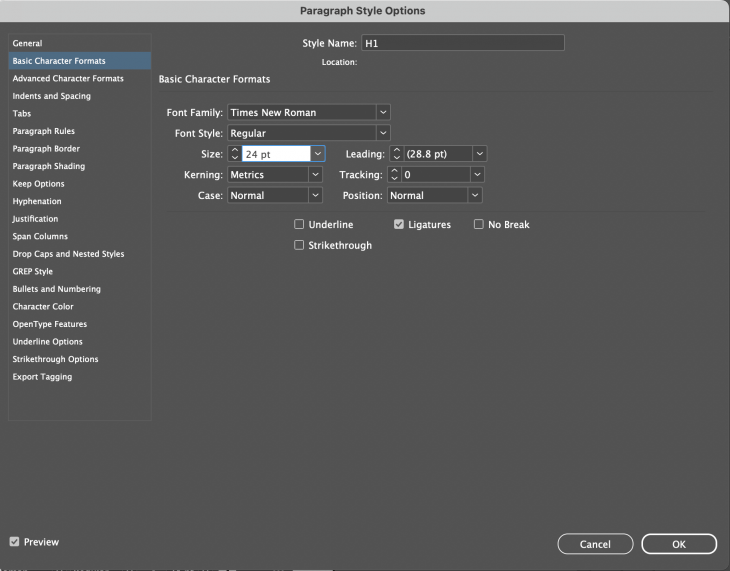The width and height of the screenshot is (730, 571).
Task: Toggle the No Break checkbox
Action: (x=479, y=225)
